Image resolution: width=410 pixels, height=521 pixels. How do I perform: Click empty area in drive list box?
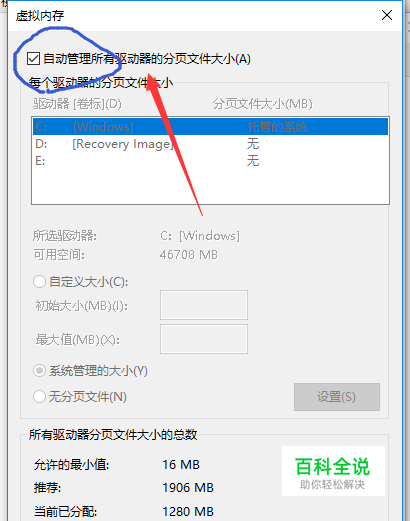[x=210, y=187]
